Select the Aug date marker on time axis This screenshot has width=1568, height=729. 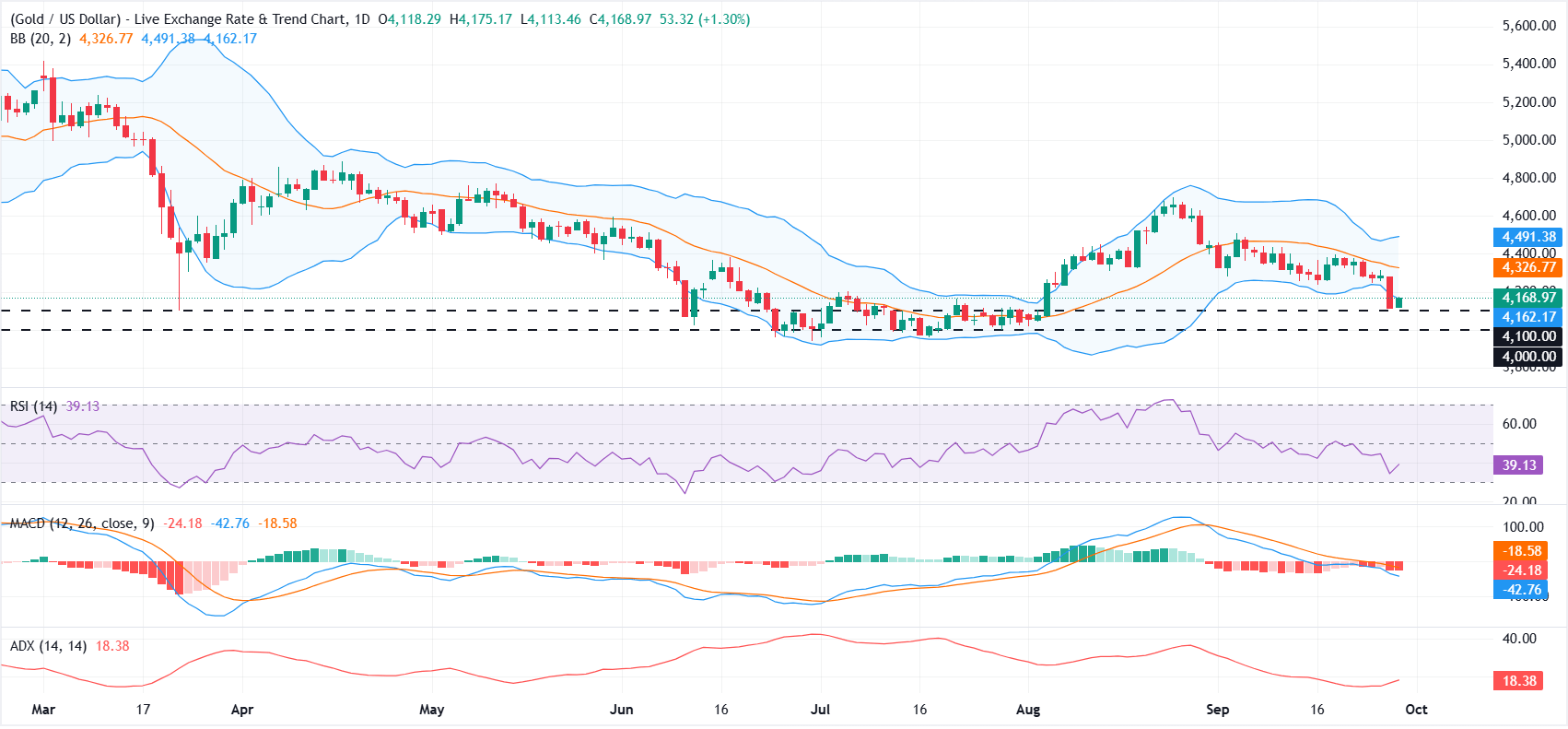tap(1028, 710)
